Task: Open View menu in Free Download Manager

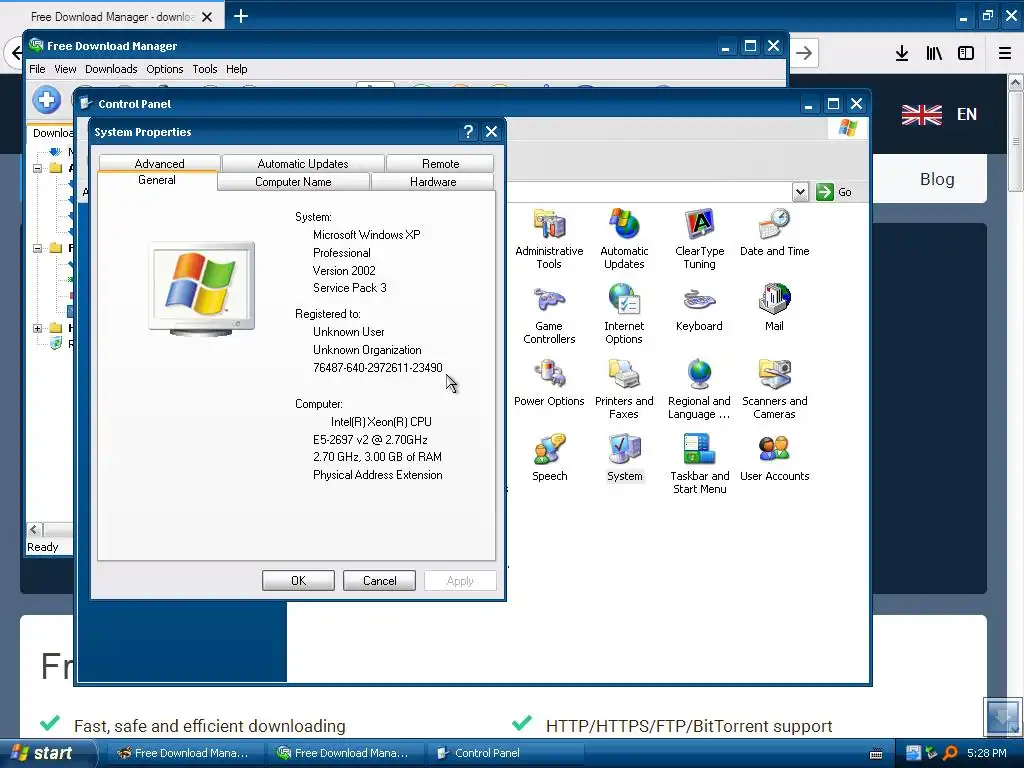Action: pyautogui.click(x=65, y=69)
